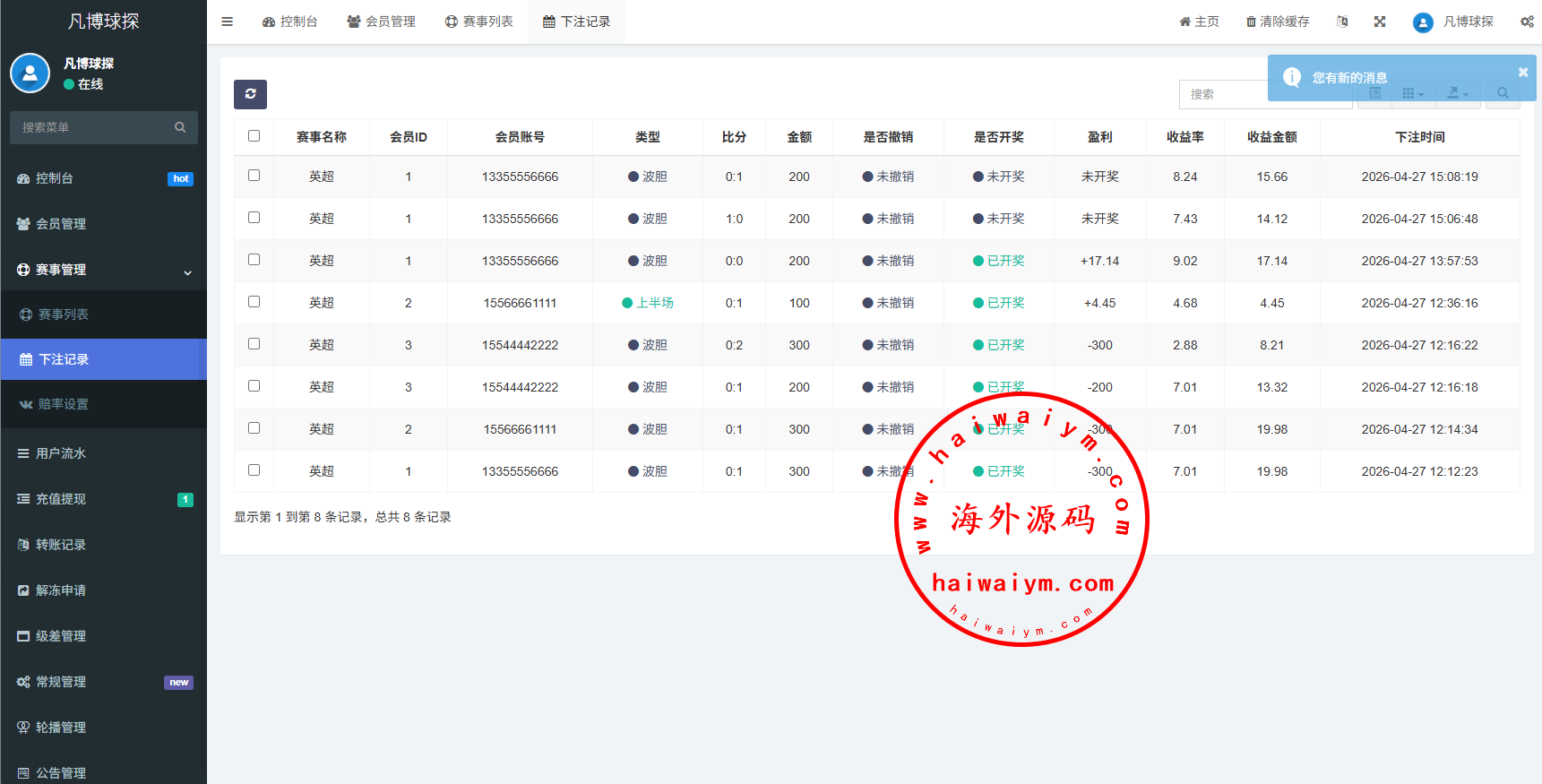Switch to the 赛事列表 tab

coord(479,22)
